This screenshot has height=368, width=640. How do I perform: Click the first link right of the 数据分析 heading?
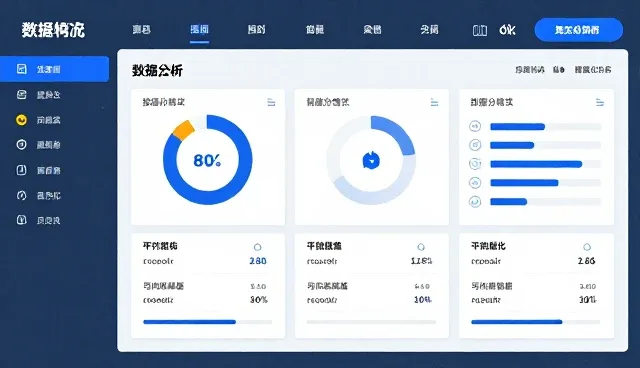pos(530,70)
